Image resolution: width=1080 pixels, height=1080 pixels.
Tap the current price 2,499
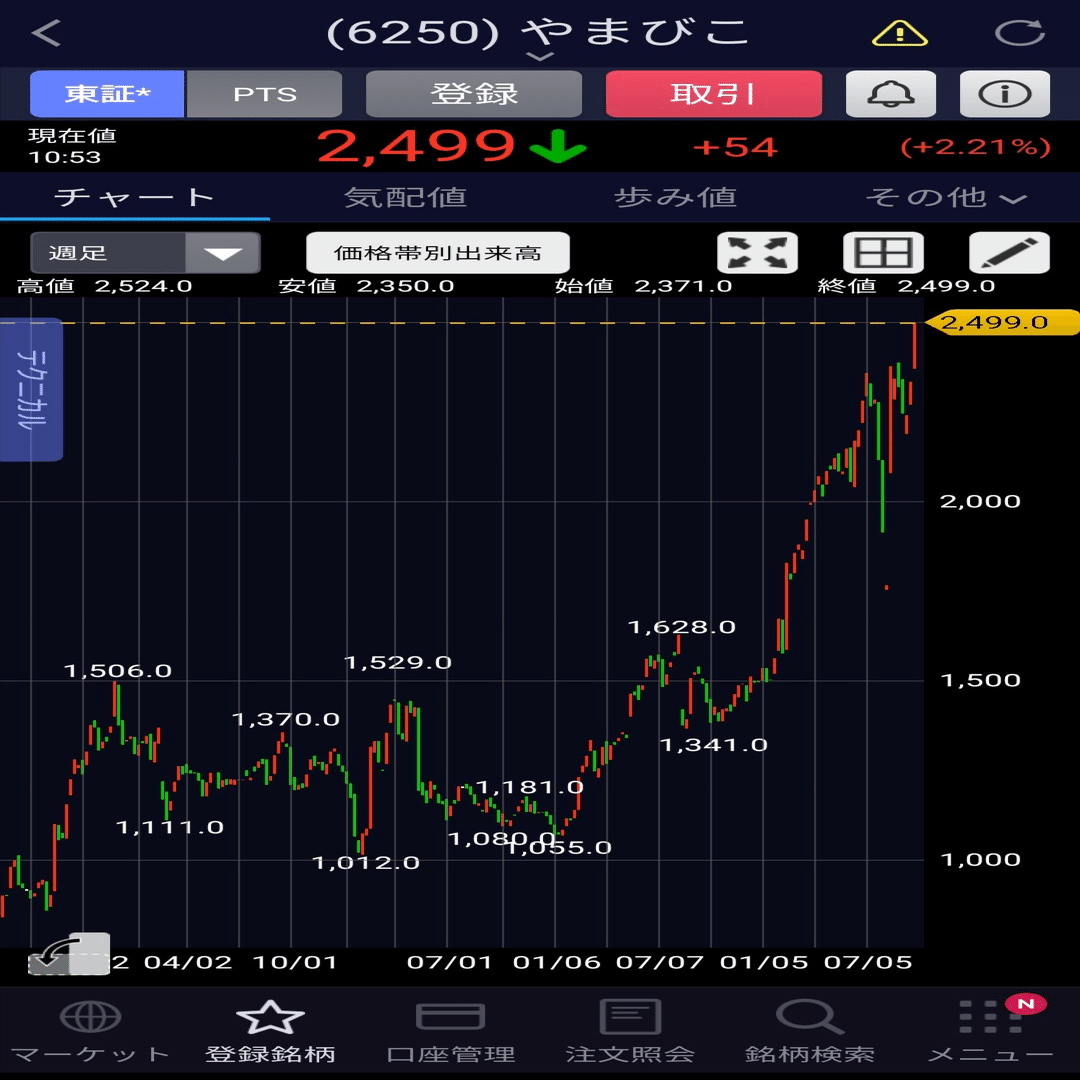coord(416,146)
